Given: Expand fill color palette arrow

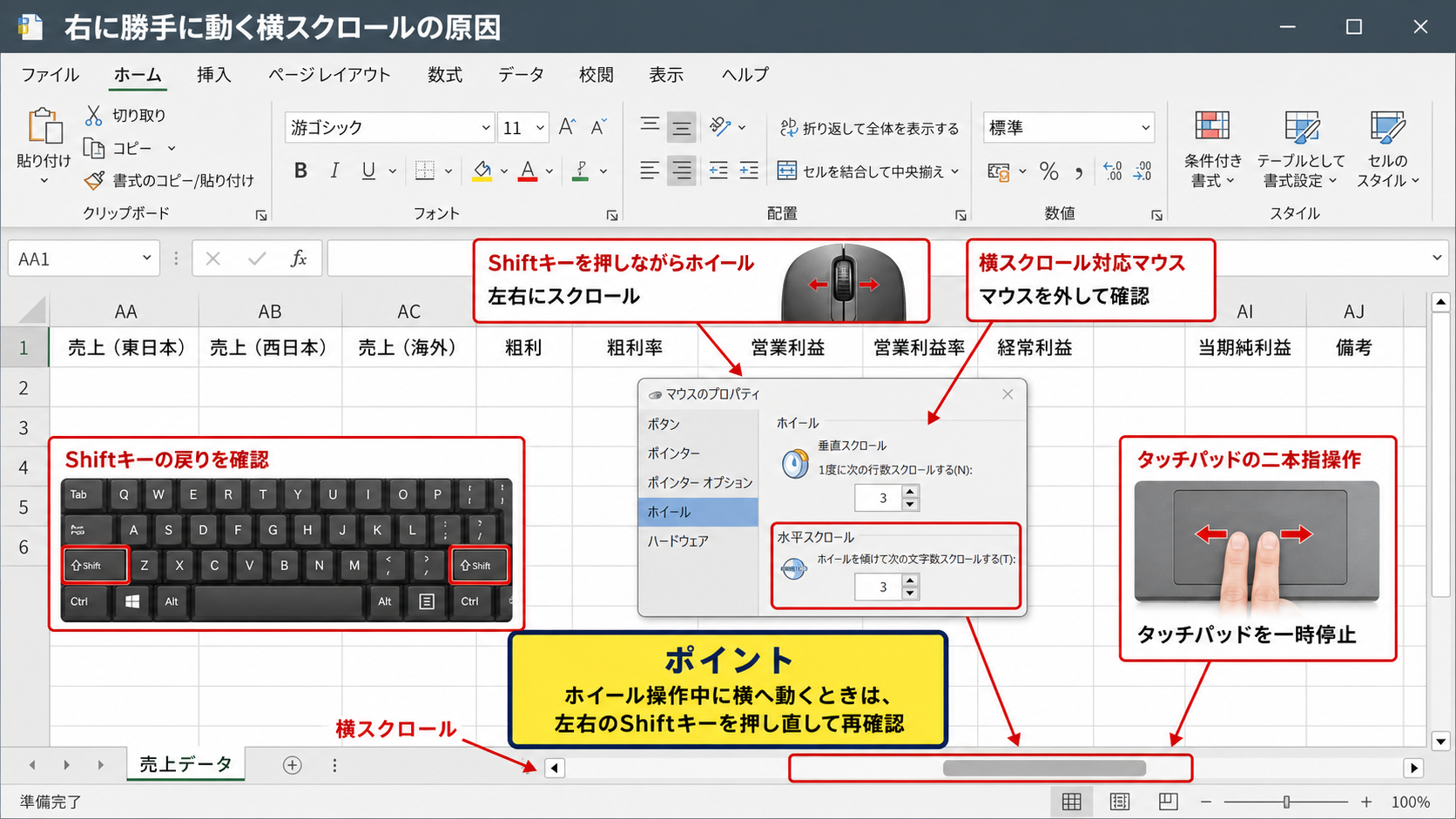Looking at the screenshot, I should point(504,171).
